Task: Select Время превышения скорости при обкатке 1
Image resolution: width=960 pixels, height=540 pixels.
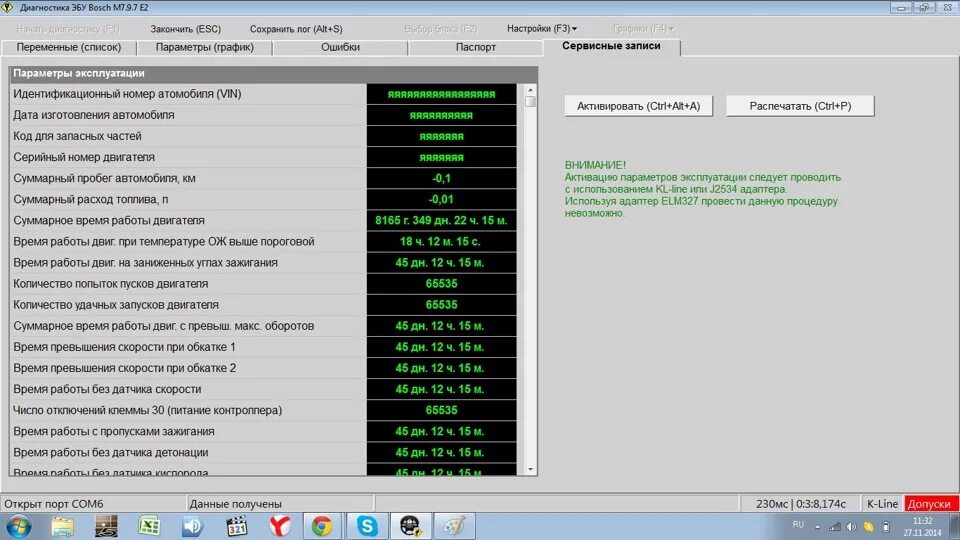Action: coord(263,347)
